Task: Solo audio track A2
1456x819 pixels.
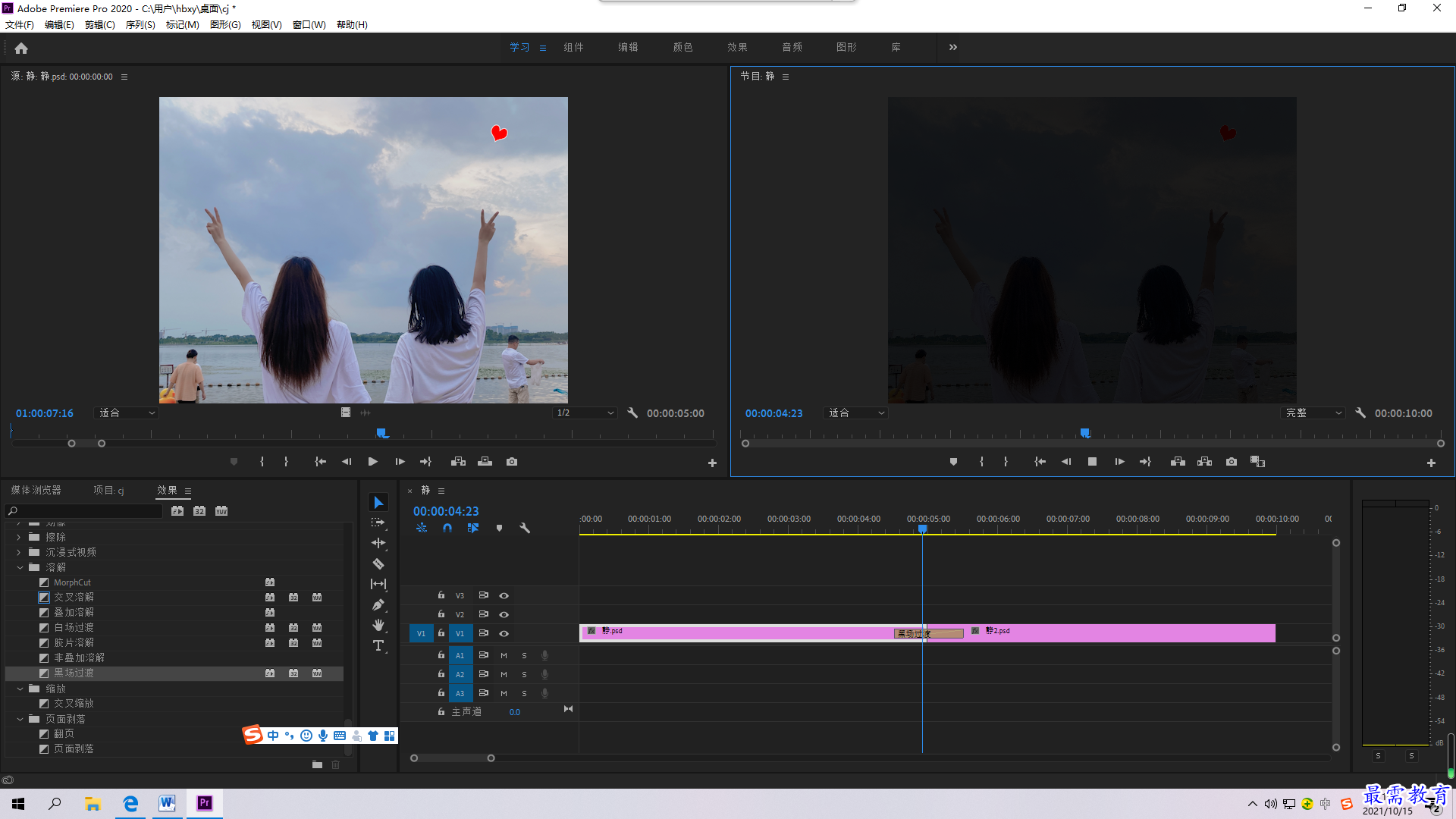Action: [x=524, y=675]
